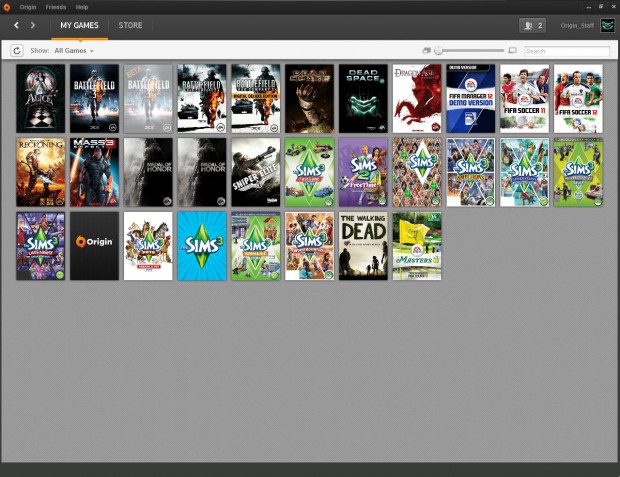
Task: Click the forward navigation arrow
Action: click(x=33, y=25)
